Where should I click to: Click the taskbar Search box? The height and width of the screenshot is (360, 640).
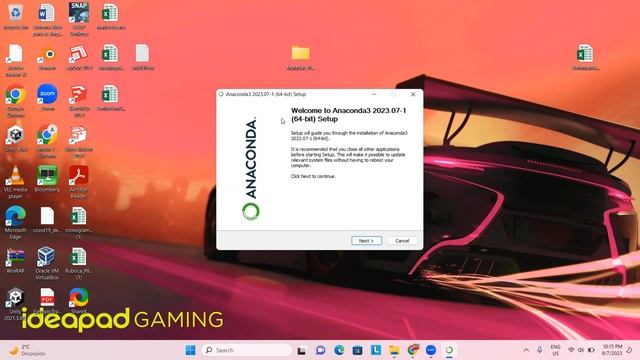click(x=246, y=350)
